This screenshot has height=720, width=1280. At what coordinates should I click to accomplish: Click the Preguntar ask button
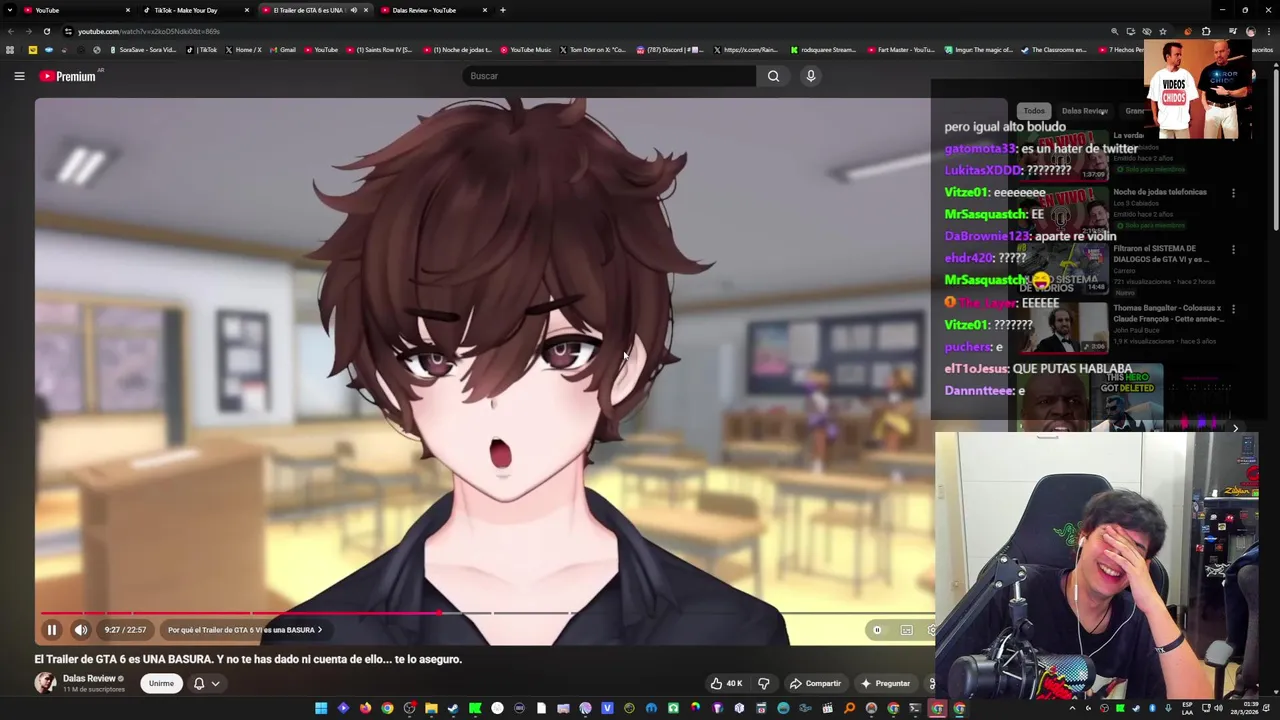coord(885,683)
